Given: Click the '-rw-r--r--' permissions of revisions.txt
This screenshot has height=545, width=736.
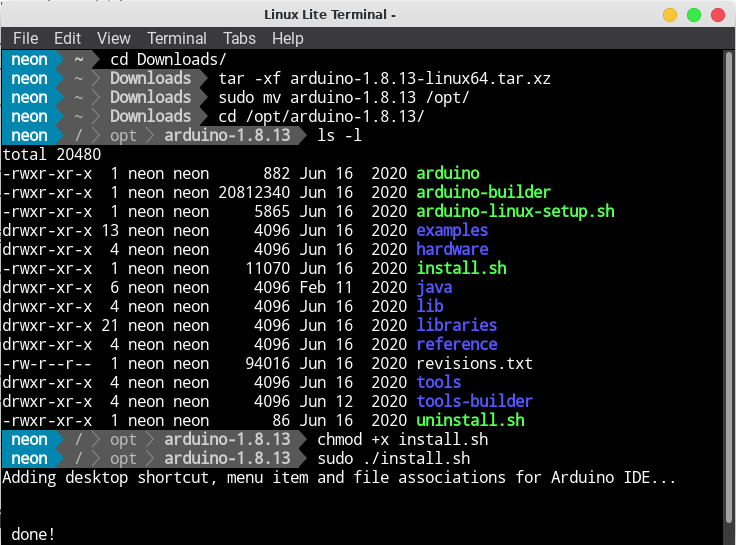Looking at the screenshot, I should [x=47, y=363].
